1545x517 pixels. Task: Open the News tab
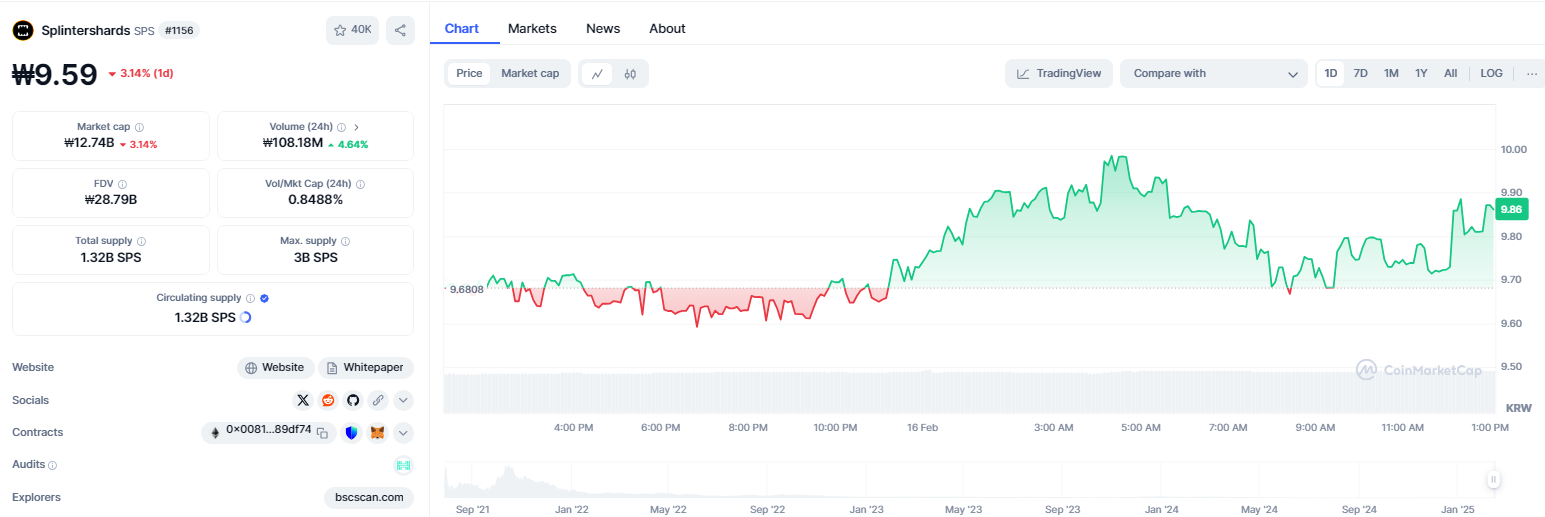point(603,28)
